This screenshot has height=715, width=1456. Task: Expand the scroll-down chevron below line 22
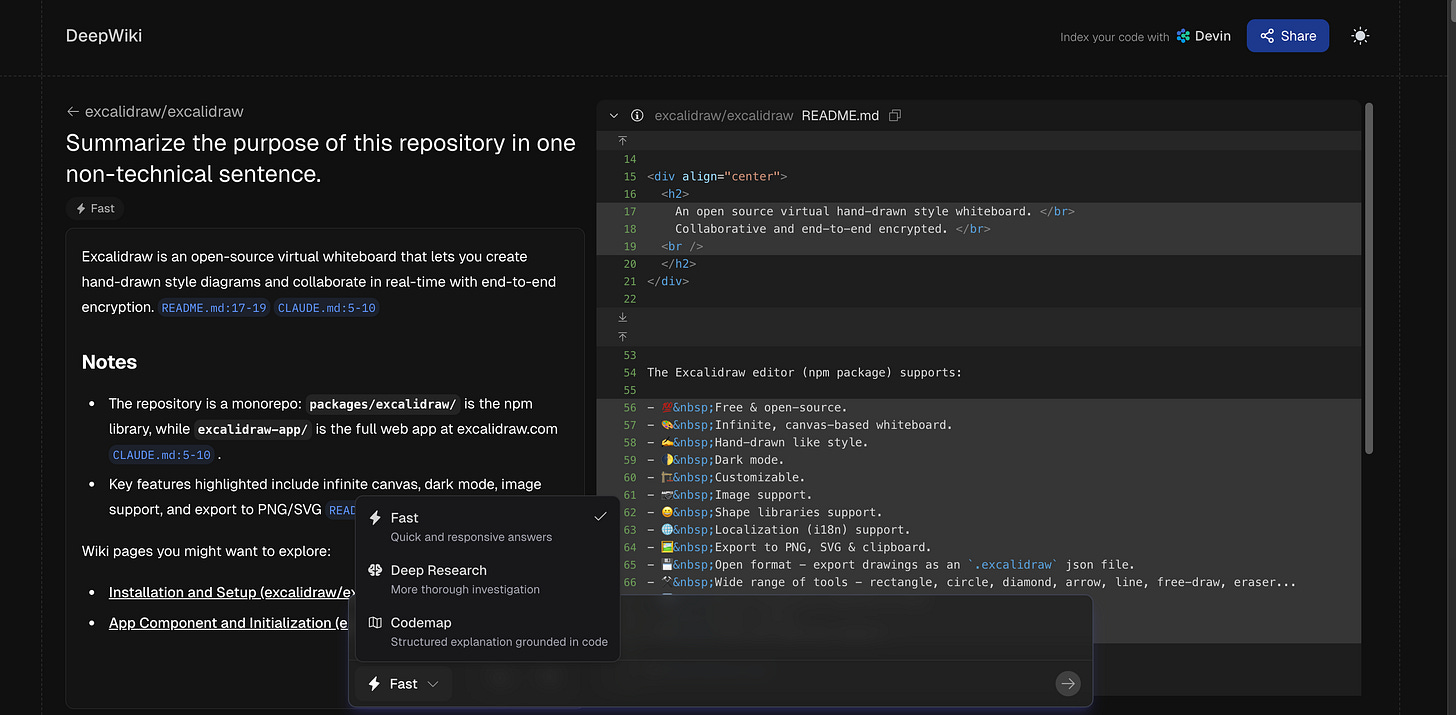point(622,317)
